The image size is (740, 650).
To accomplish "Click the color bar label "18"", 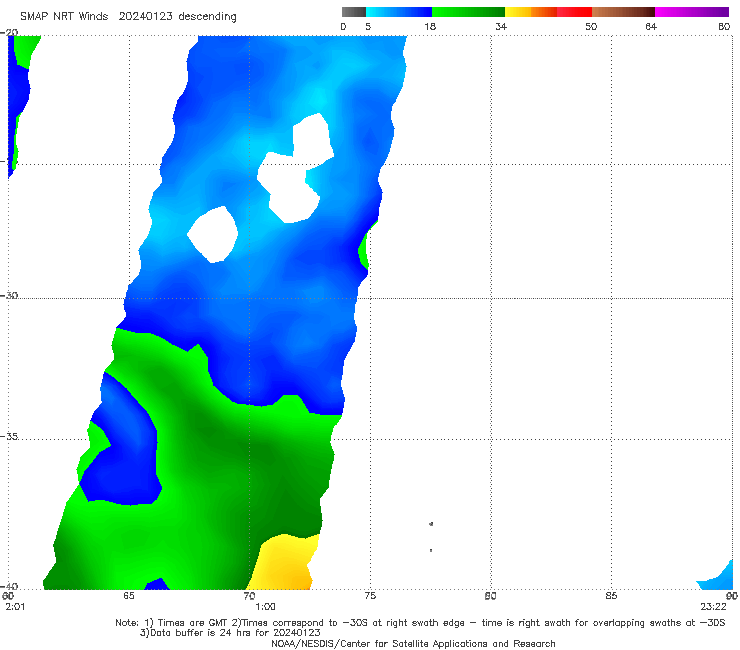I will [x=430, y=26].
